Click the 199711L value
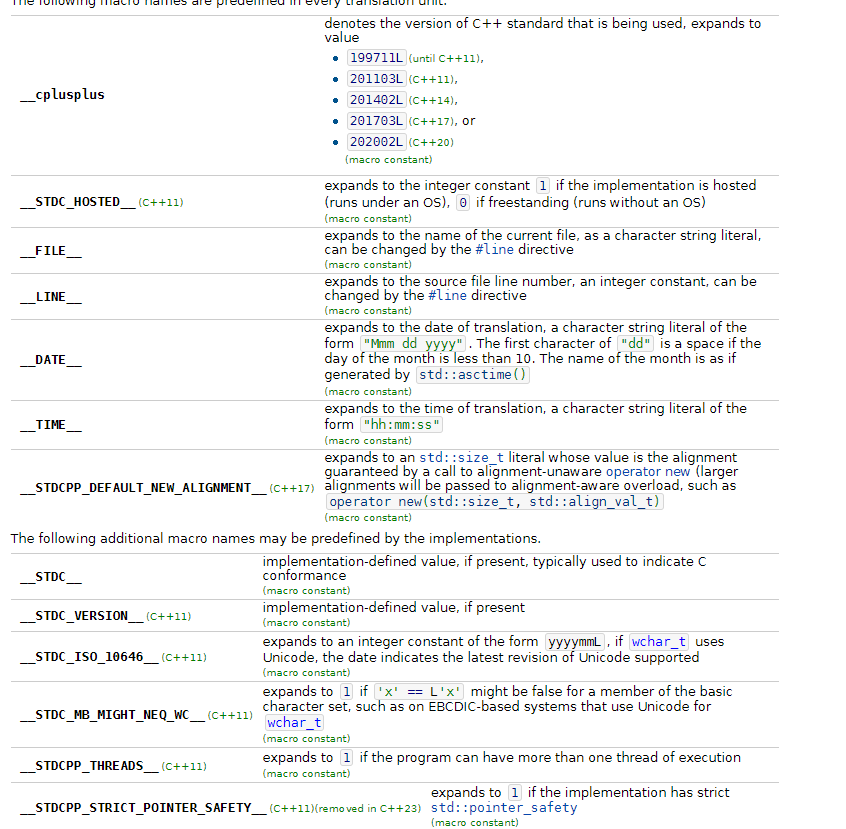 click(376, 58)
